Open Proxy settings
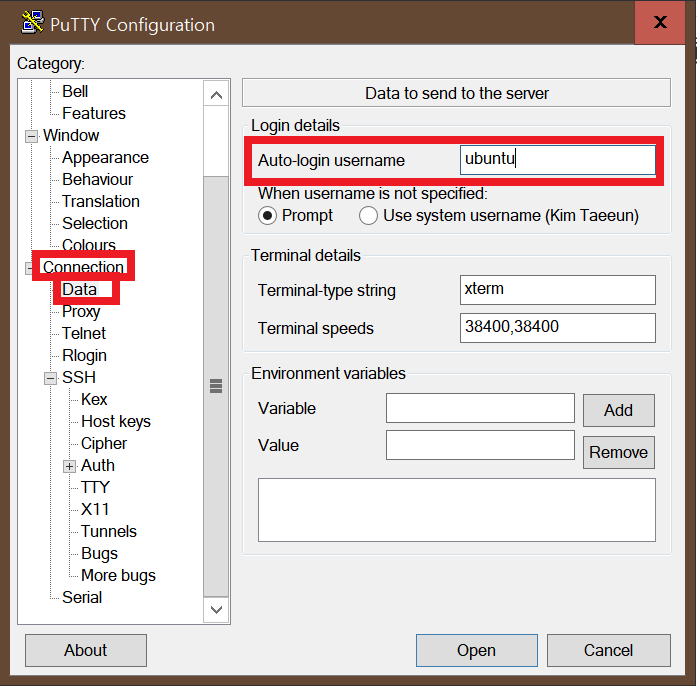The image size is (697, 686). [81, 312]
